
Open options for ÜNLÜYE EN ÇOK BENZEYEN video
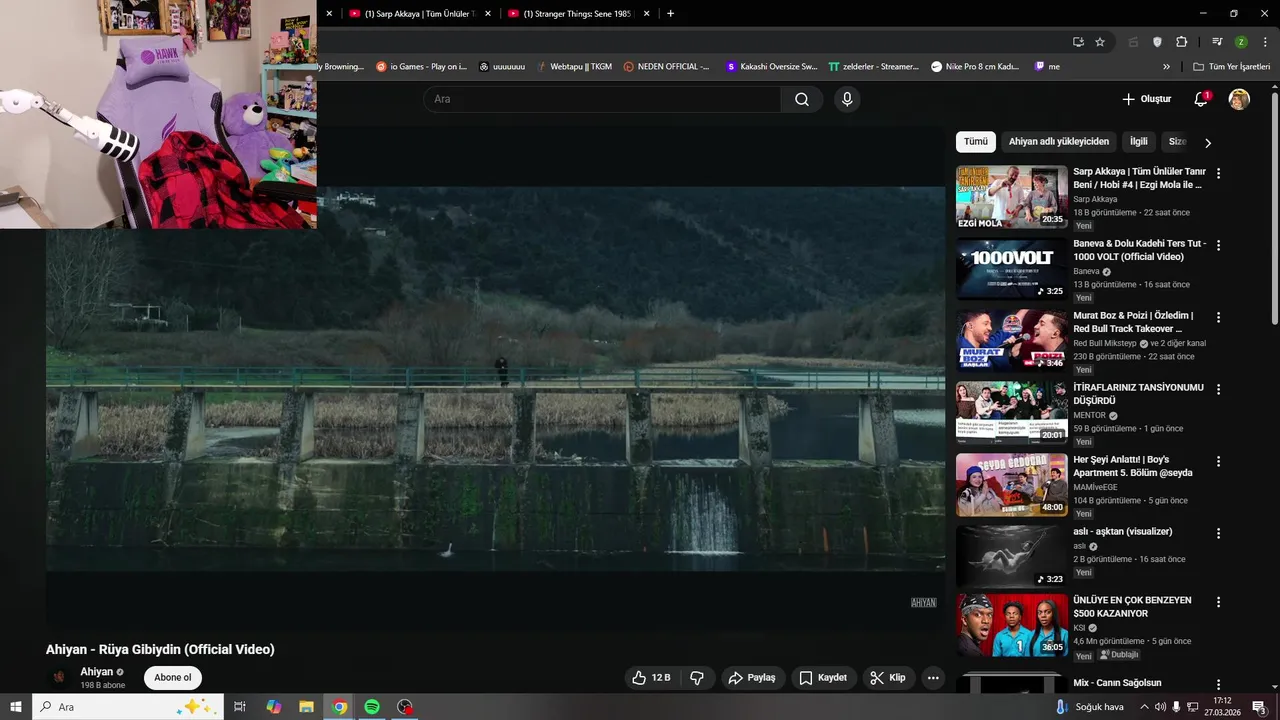coord(1218,602)
